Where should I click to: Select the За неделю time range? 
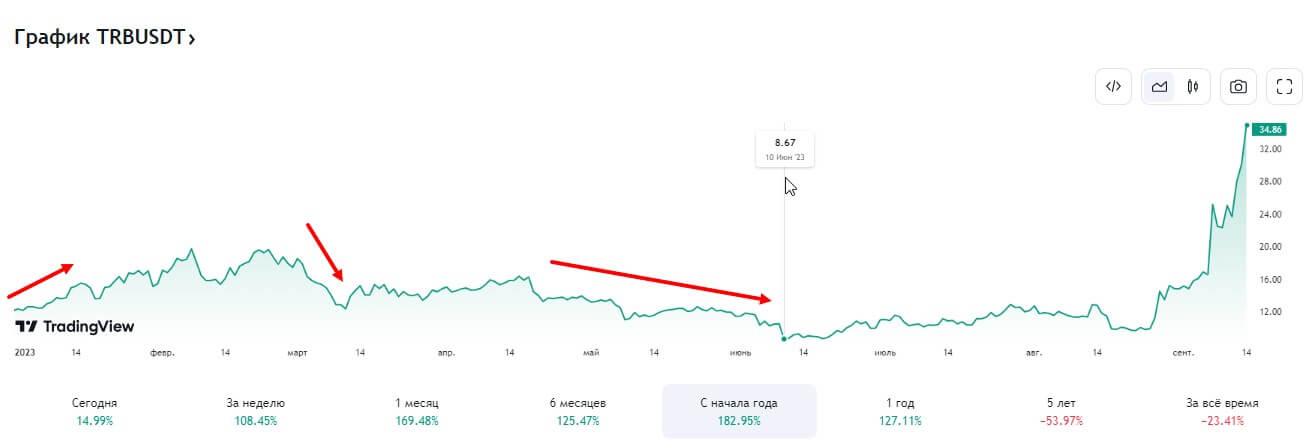pos(256,411)
